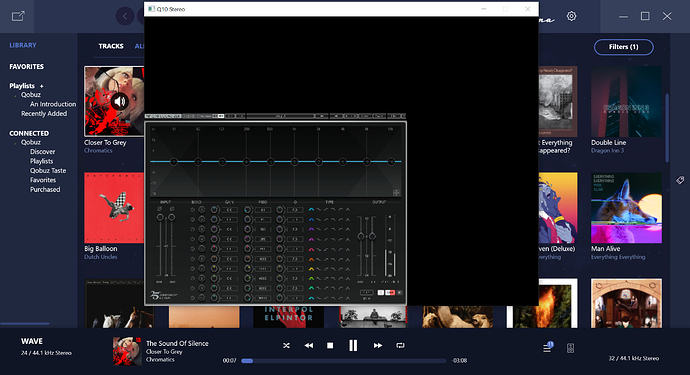Click band 7 number button in Q10

pos(202,269)
